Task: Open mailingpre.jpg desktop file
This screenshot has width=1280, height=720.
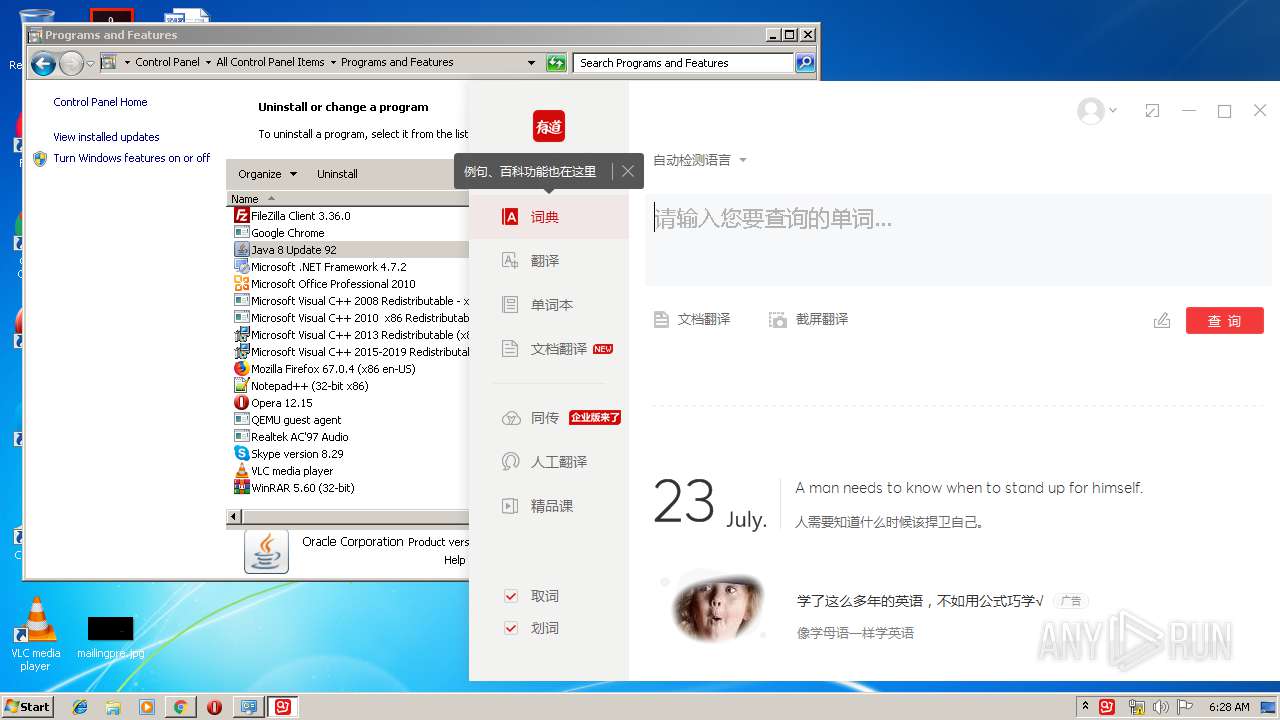Action: click(x=110, y=637)
